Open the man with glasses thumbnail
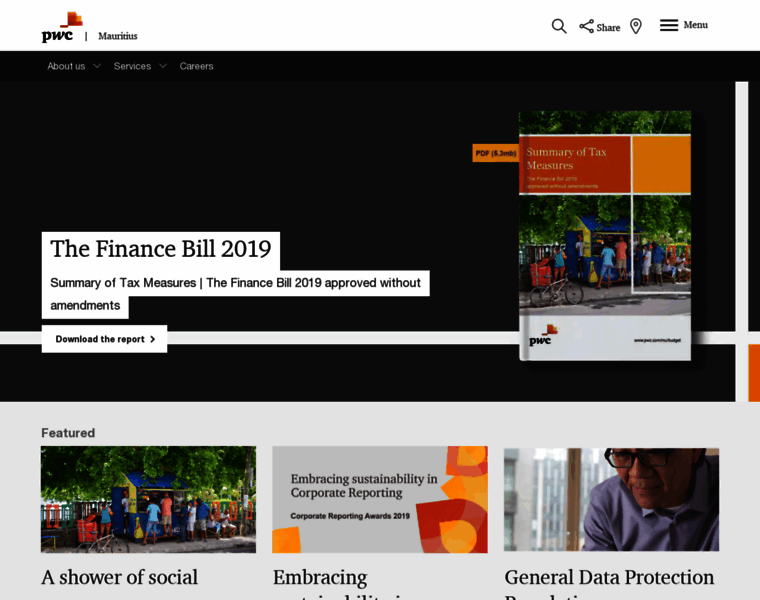The width and height of the screenshot is (760, 600). 611,499
